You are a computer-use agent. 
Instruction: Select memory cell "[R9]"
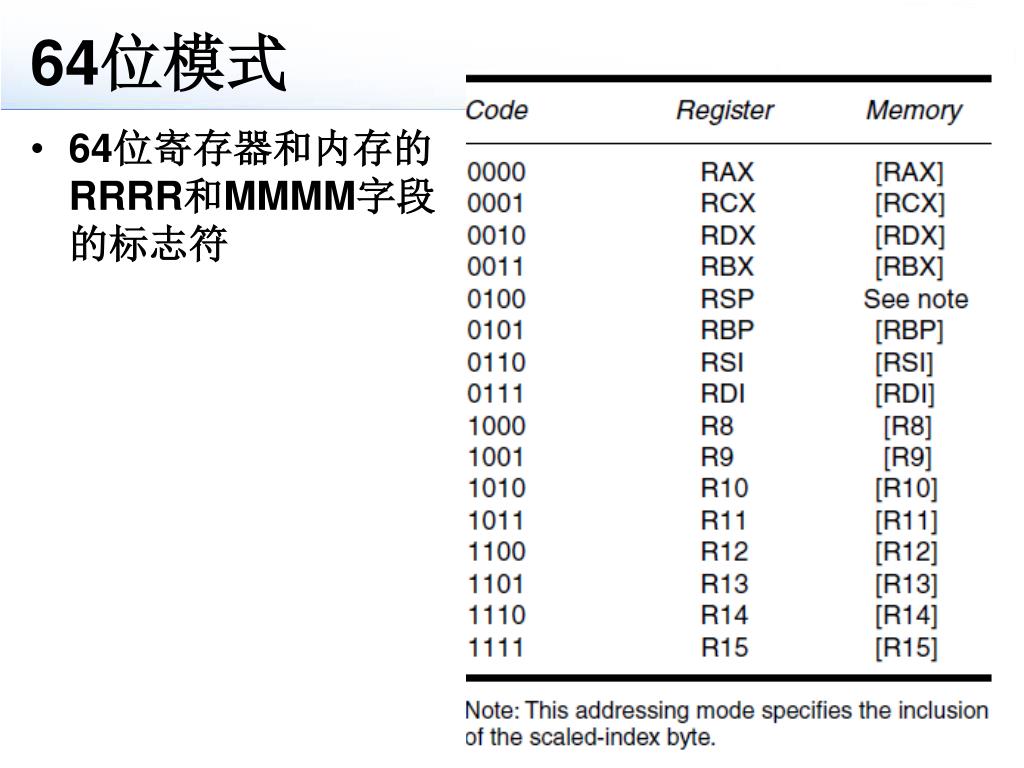point(908,457)
